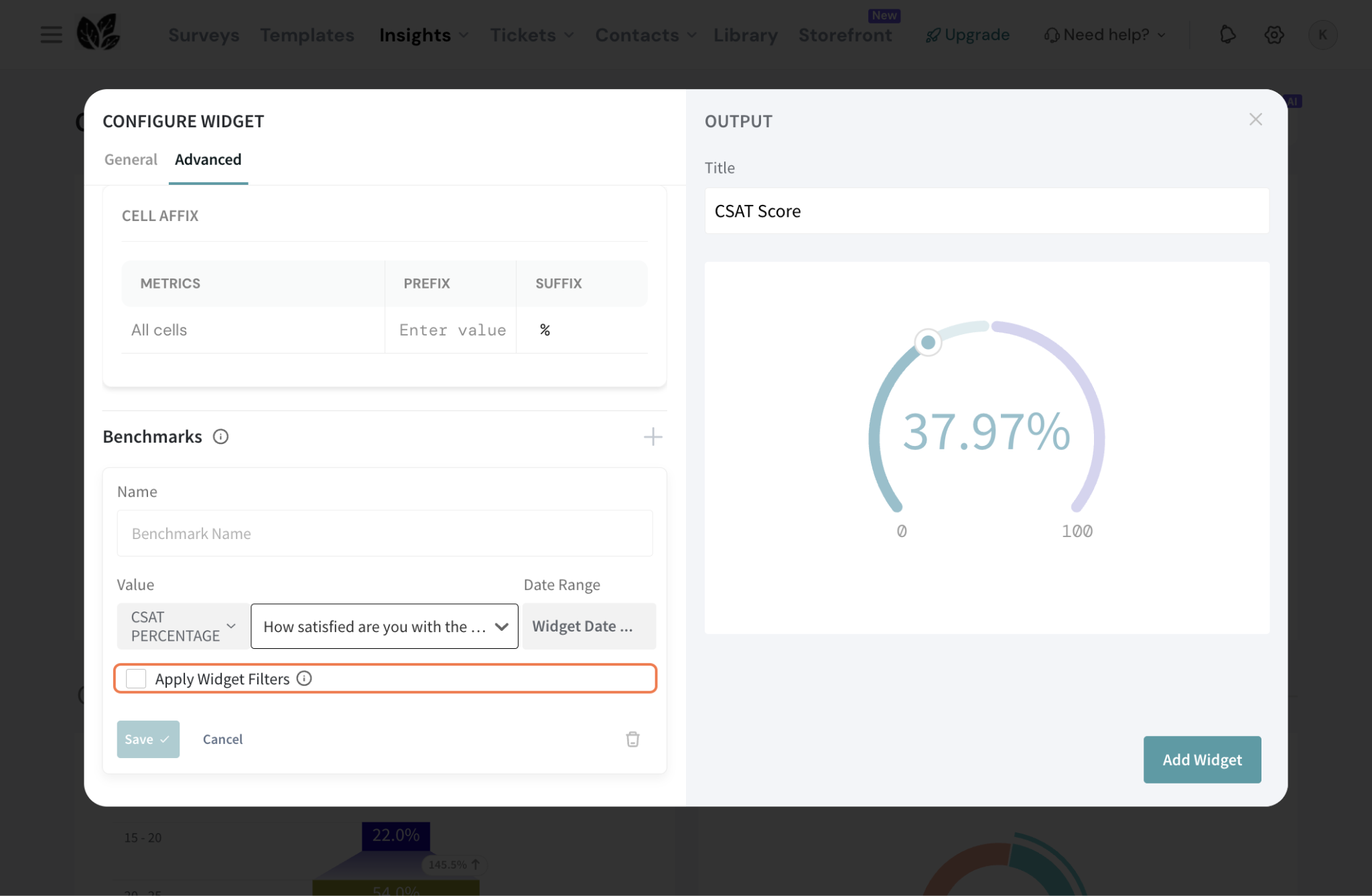1372x896 pixels.
Task: Switch to the General tab
Action: 131,159
